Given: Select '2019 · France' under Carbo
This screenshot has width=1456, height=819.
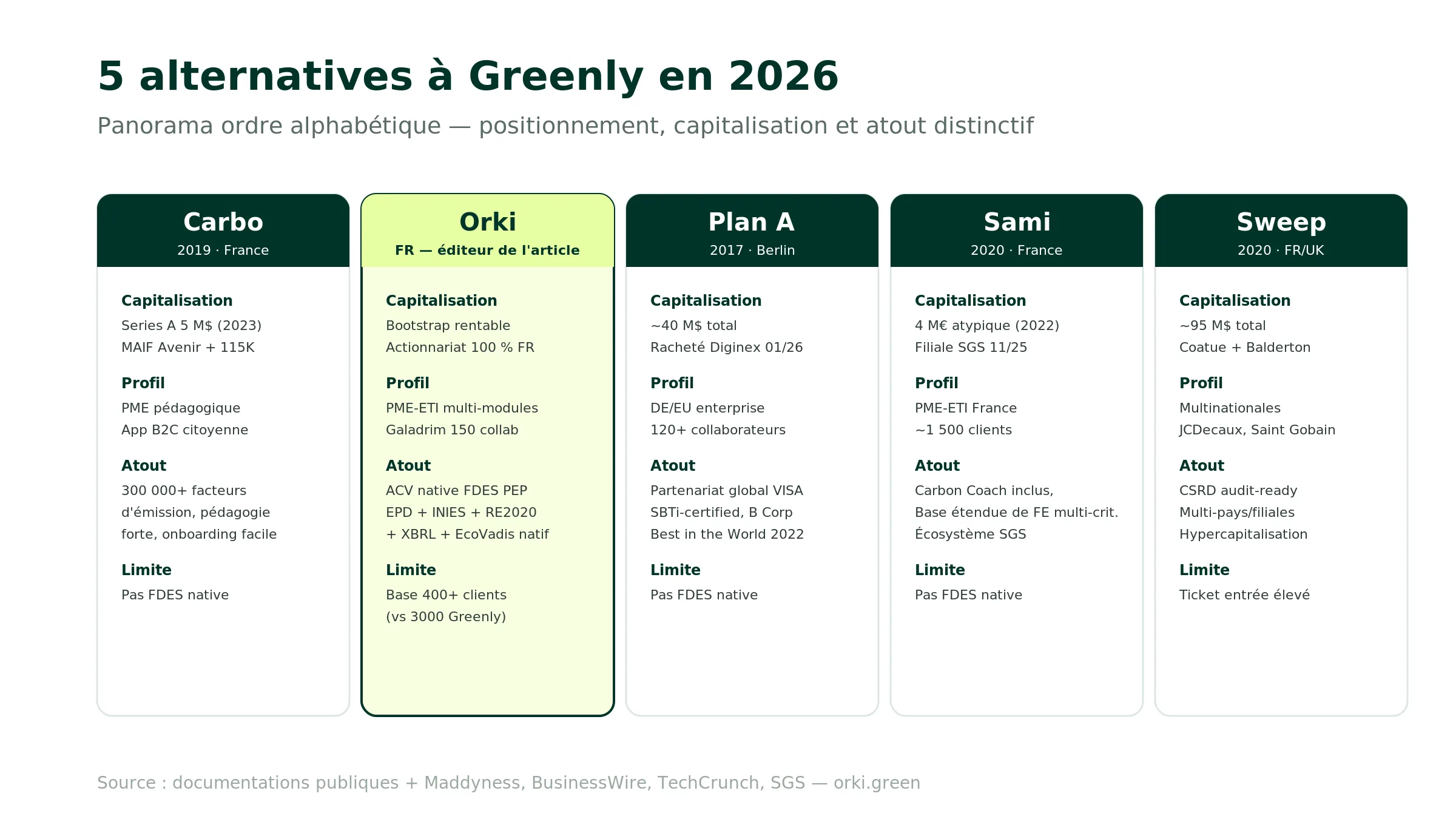Looking at the screenshot, I should [x=223, y=251].
